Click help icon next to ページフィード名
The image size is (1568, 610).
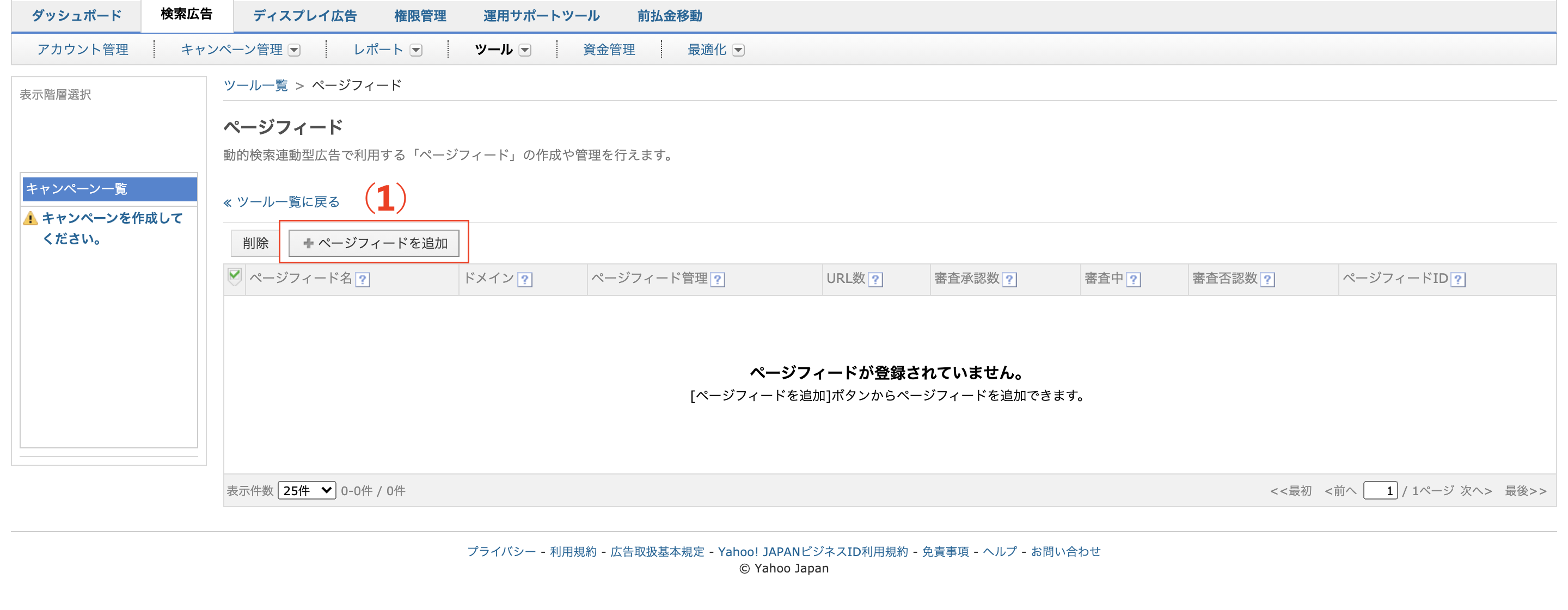coord(363,279)
